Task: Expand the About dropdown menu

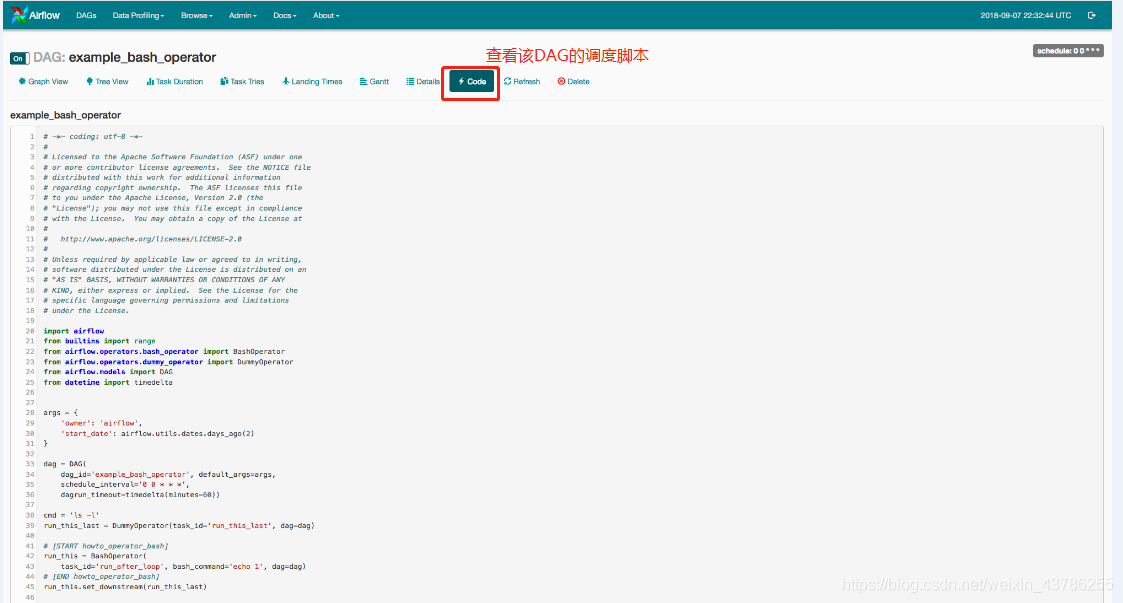Action: [x=326, y=15]
